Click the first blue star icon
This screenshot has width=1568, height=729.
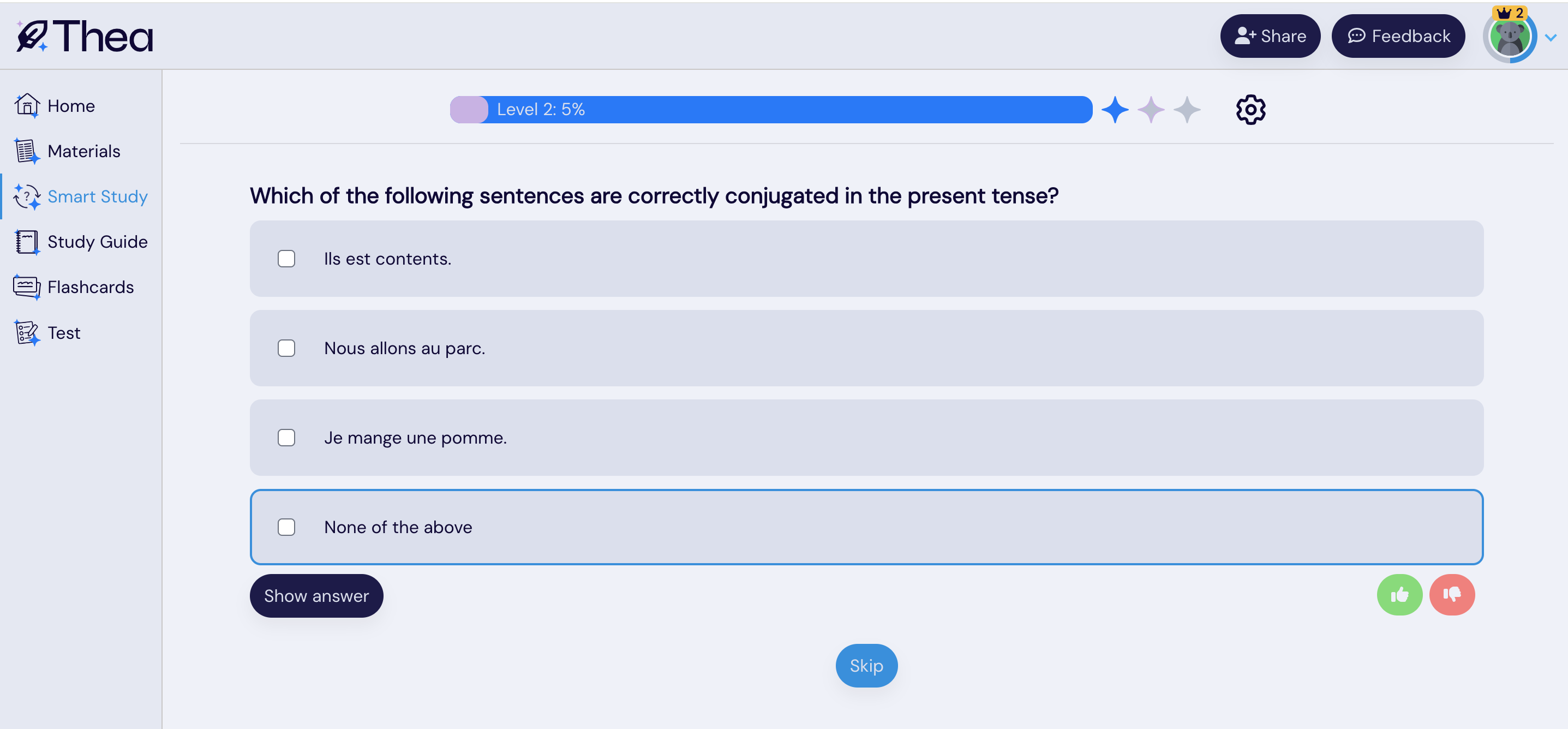pyautogui.click(x=1115, y=110)
